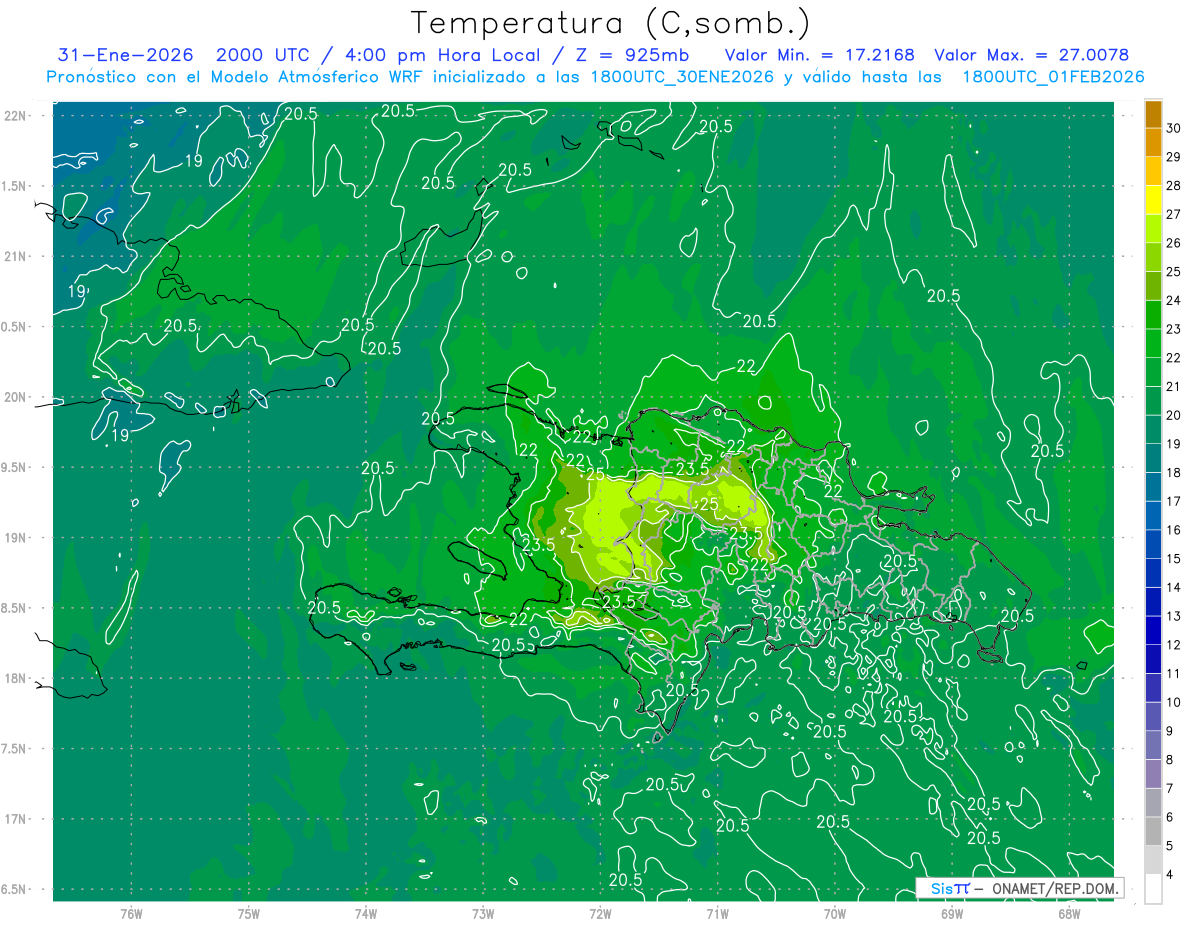The image size is (1200, 927).
Task: Click the legend scale number '30'
Action: pyautogui.click(x=1174, y=129)
